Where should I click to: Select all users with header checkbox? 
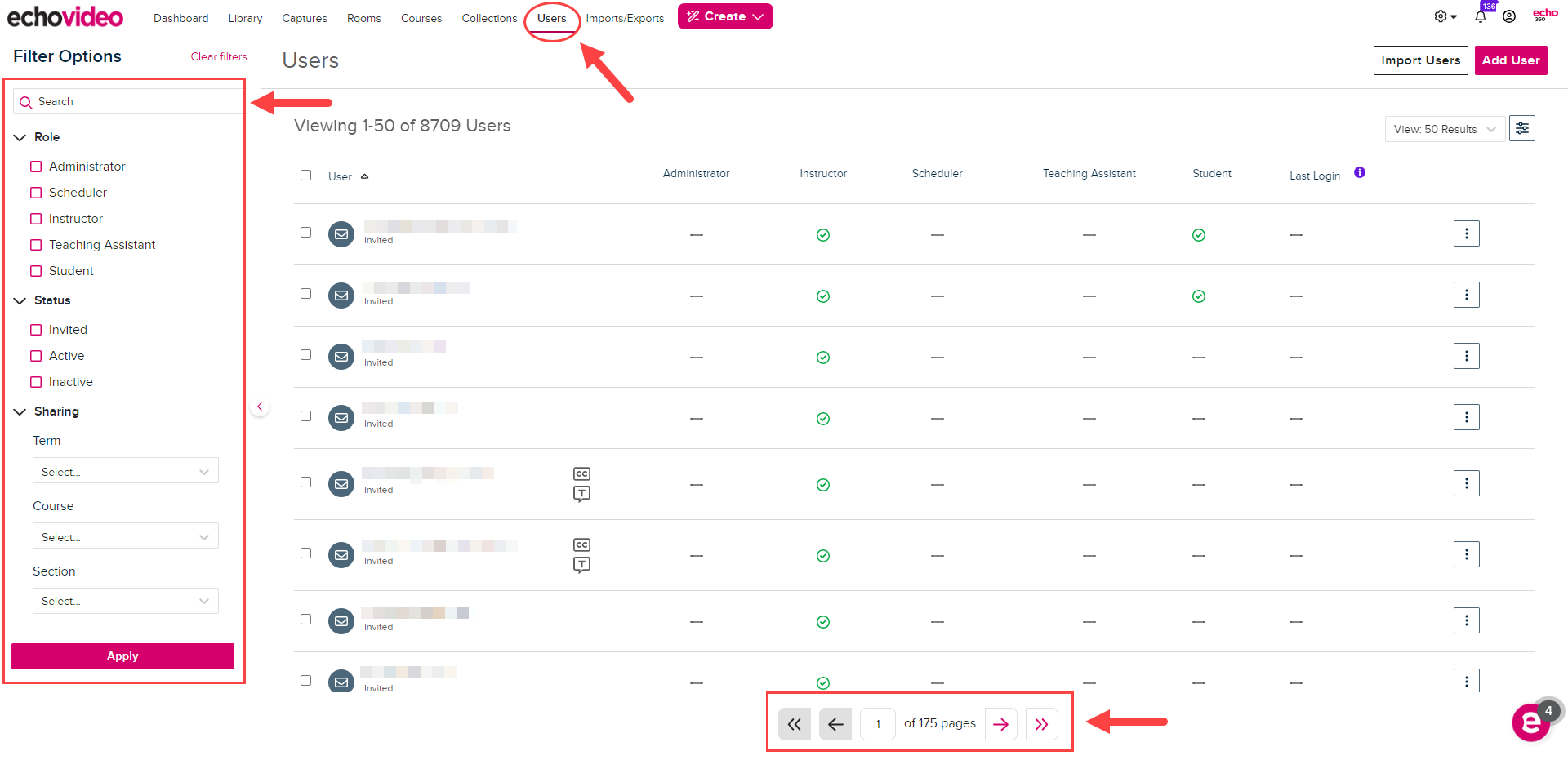point(306,175)
